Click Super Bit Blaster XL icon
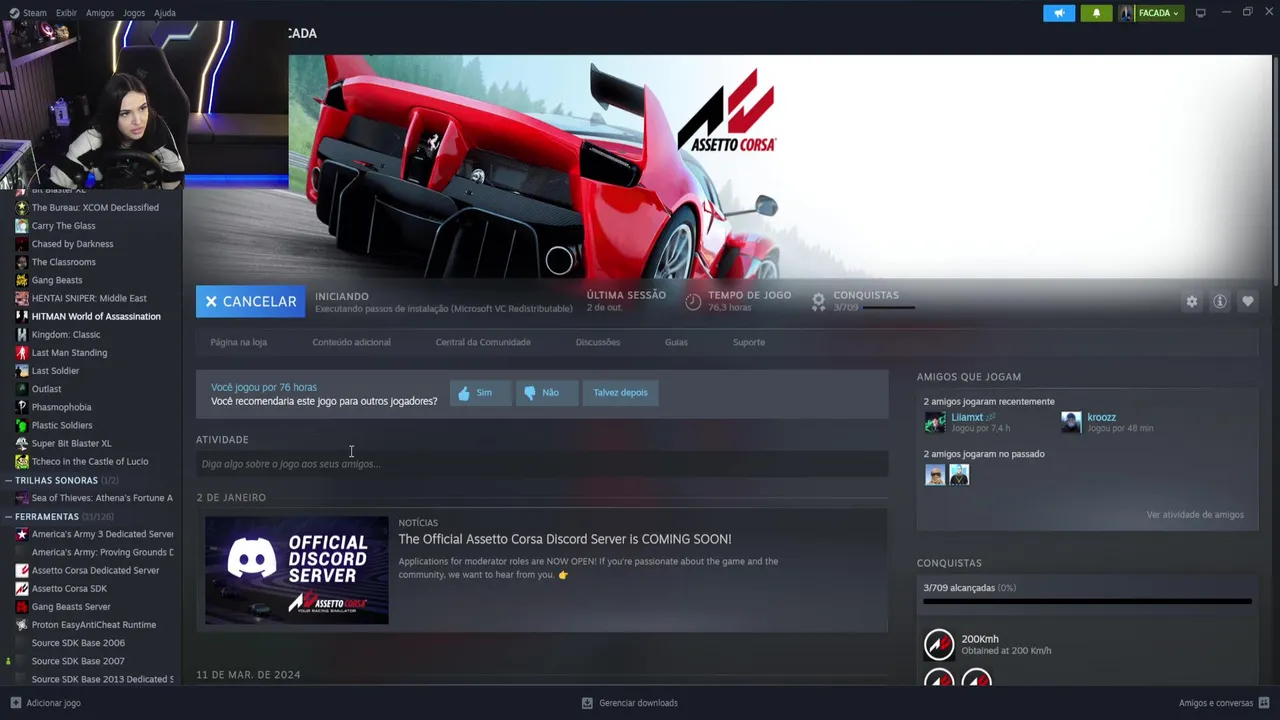1280x720 pixels. pyautogui.click(x=22, y=443)
